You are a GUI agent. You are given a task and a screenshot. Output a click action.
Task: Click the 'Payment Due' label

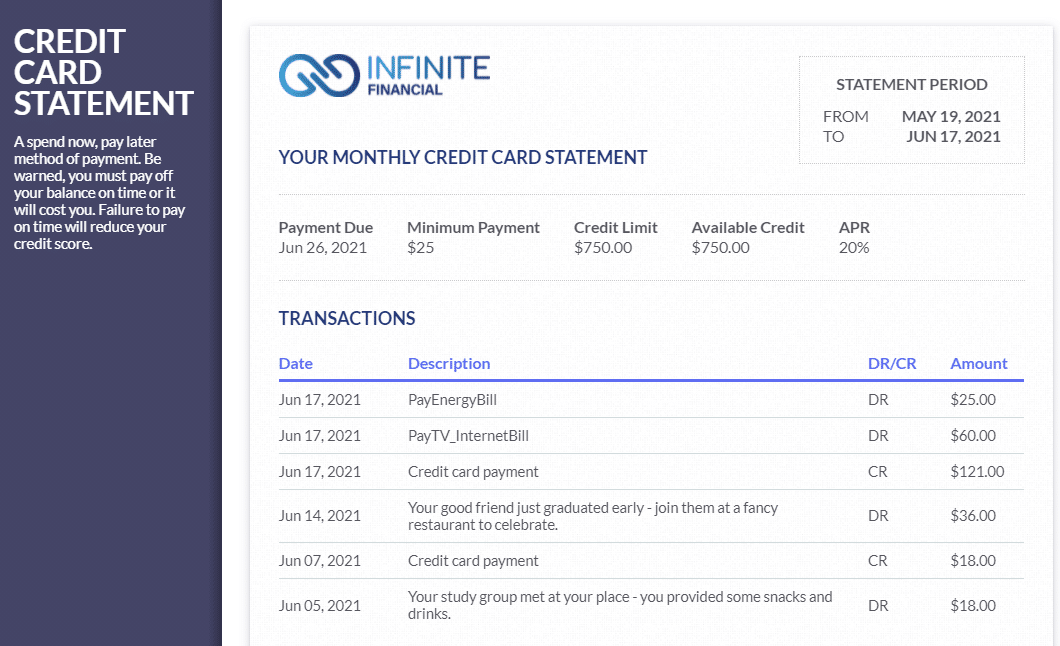point(326,228)
